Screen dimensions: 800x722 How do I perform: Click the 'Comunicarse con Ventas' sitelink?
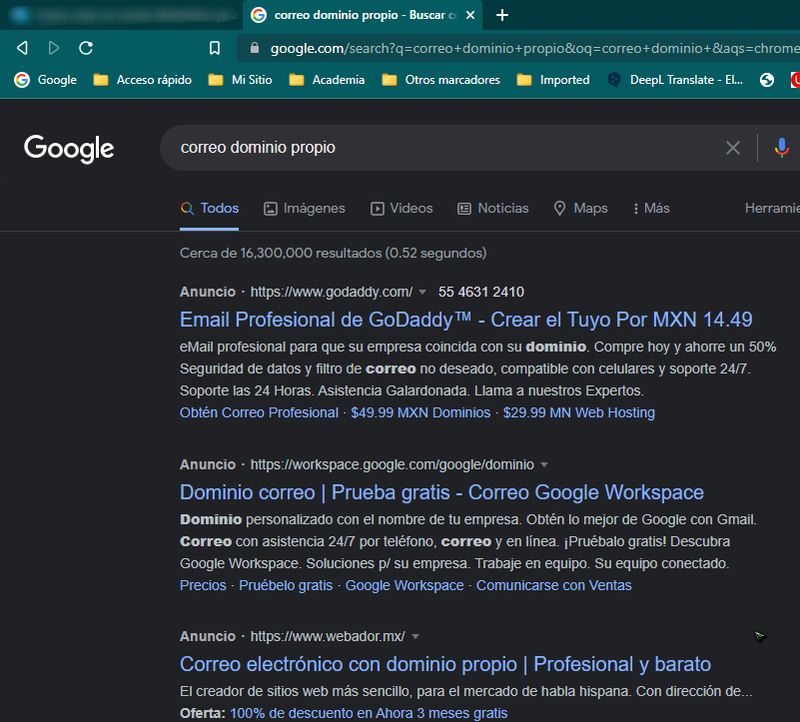click(x=554, y=585)
